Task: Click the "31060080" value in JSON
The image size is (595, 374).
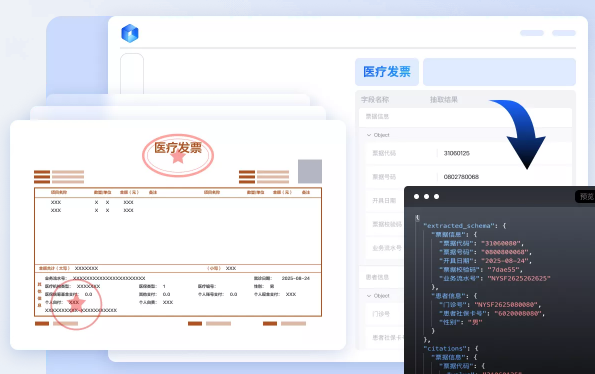Action: [x=501, y=244]
